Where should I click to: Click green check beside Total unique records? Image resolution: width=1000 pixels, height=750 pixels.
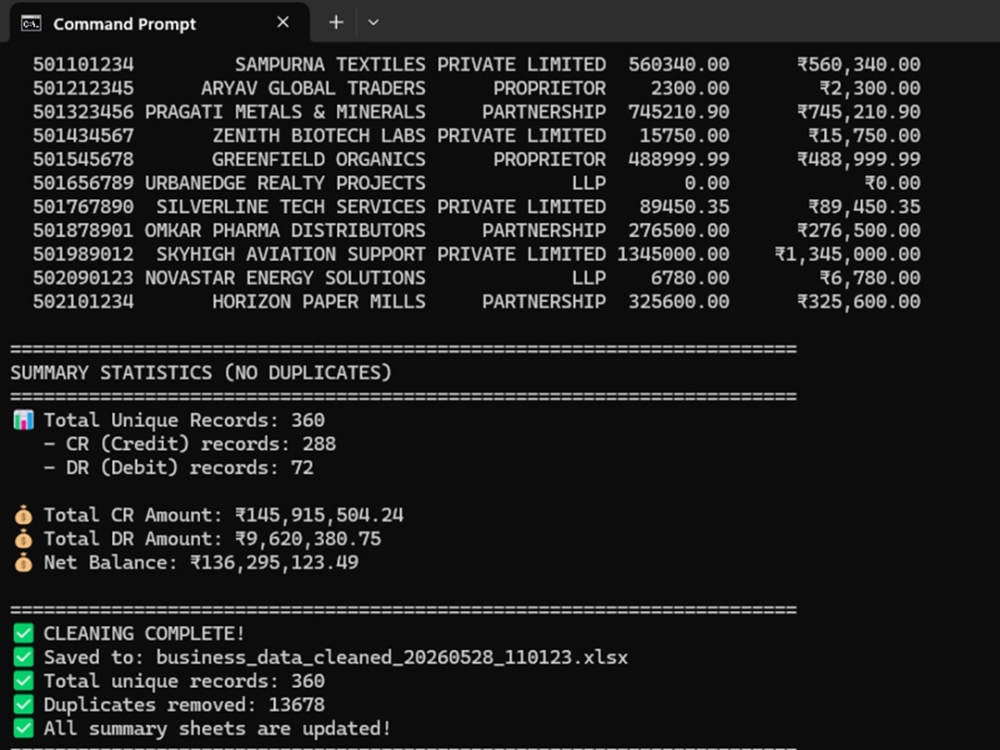coord(24,681)
